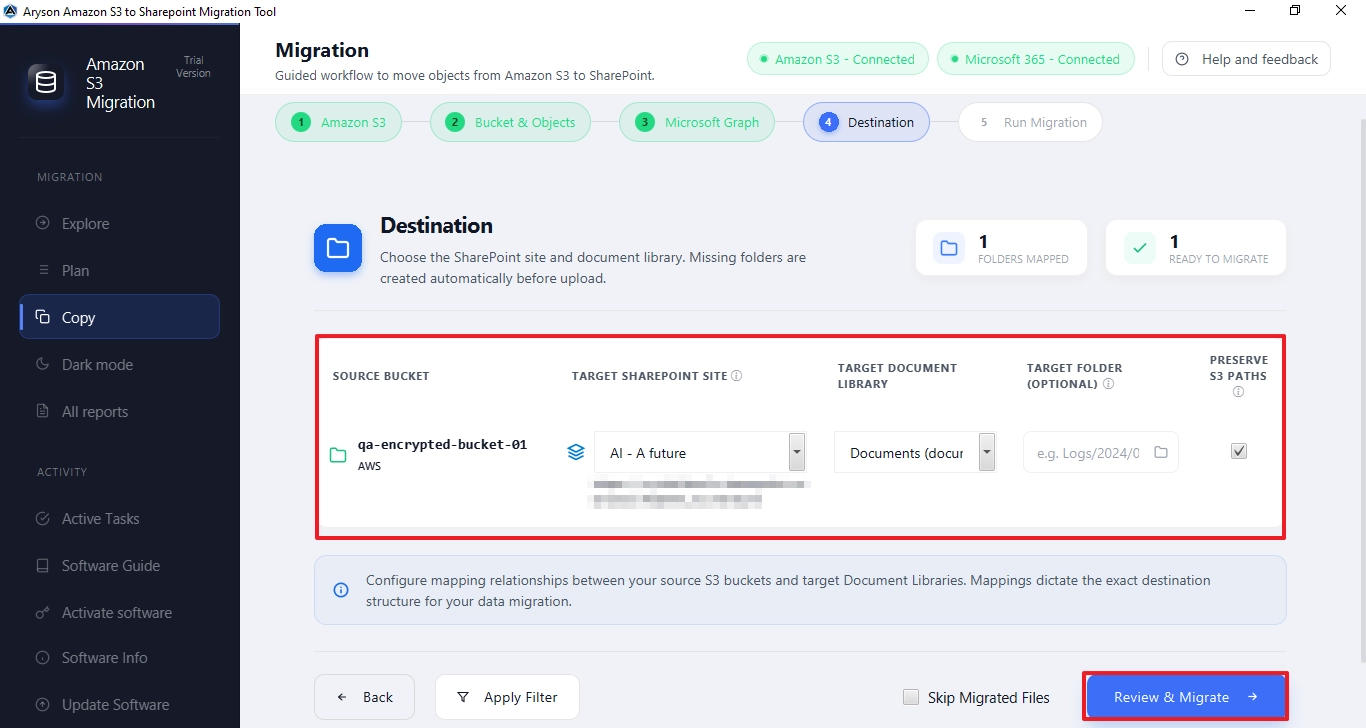Open All reports in sidebar
1366x728 pixels.
coord(119,411)
